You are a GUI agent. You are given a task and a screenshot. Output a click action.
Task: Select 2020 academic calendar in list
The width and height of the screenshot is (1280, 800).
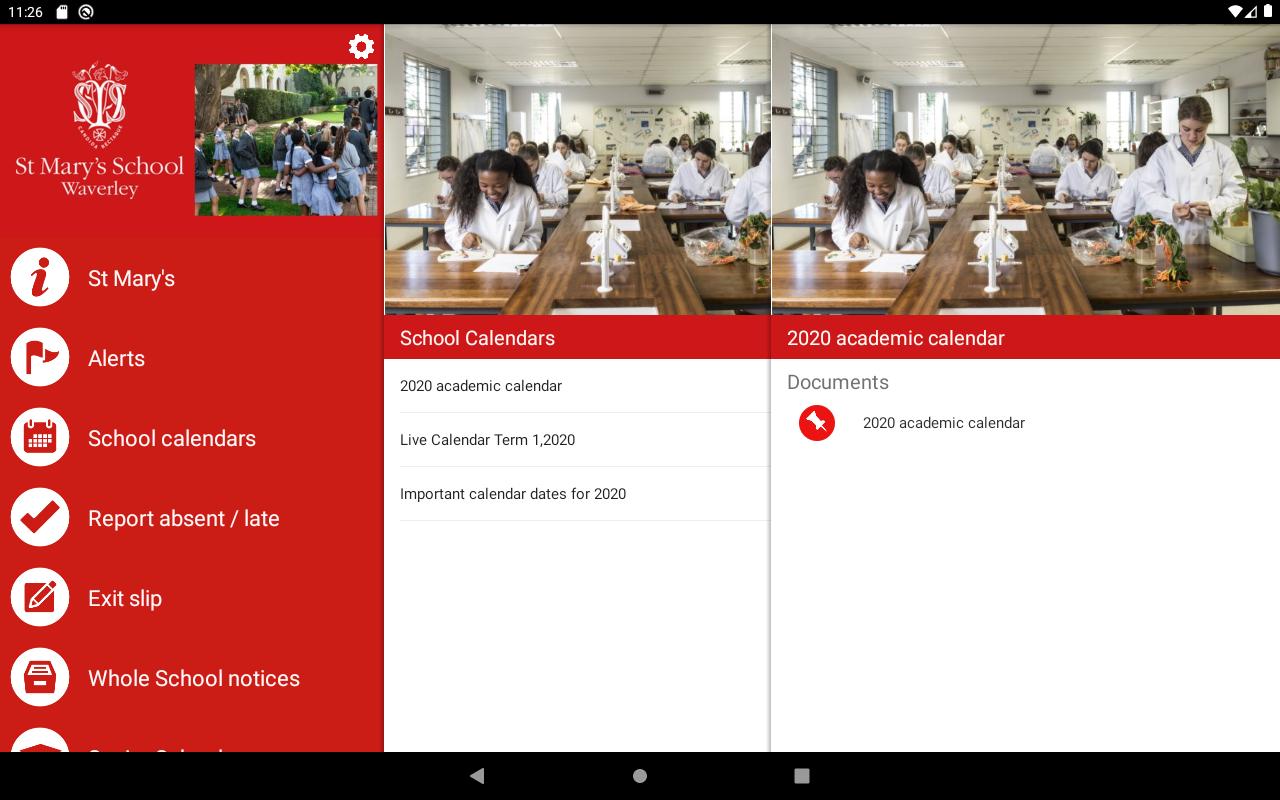tap(577, 386)
